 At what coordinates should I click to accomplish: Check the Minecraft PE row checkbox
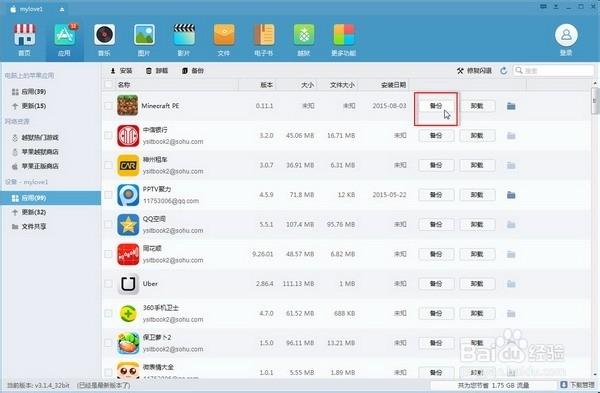108,106
